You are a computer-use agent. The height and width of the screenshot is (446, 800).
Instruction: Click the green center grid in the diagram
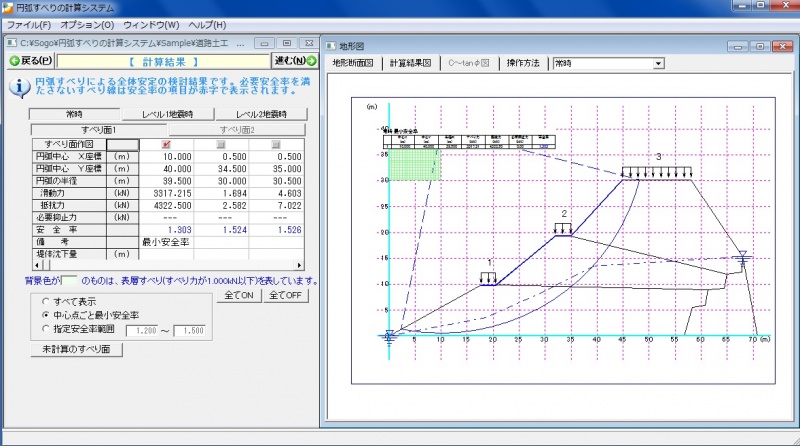click(414, 164)
